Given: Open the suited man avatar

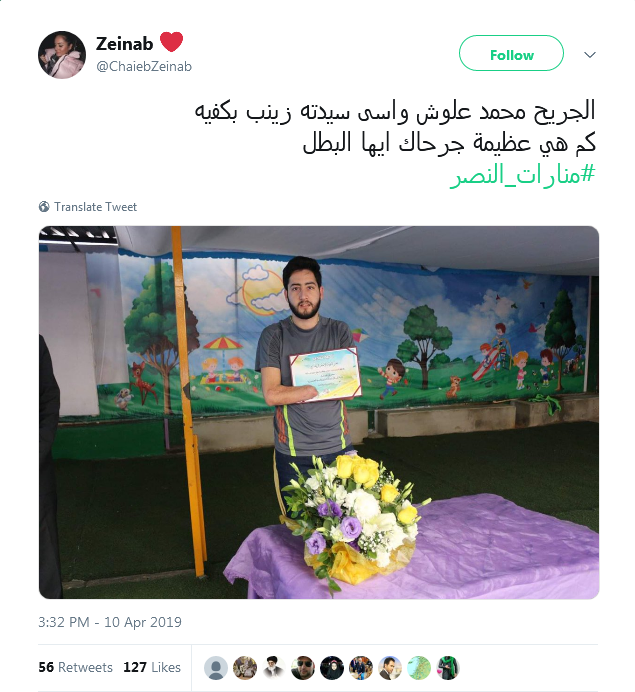Looking at the screenshot, I should [390, 667].
